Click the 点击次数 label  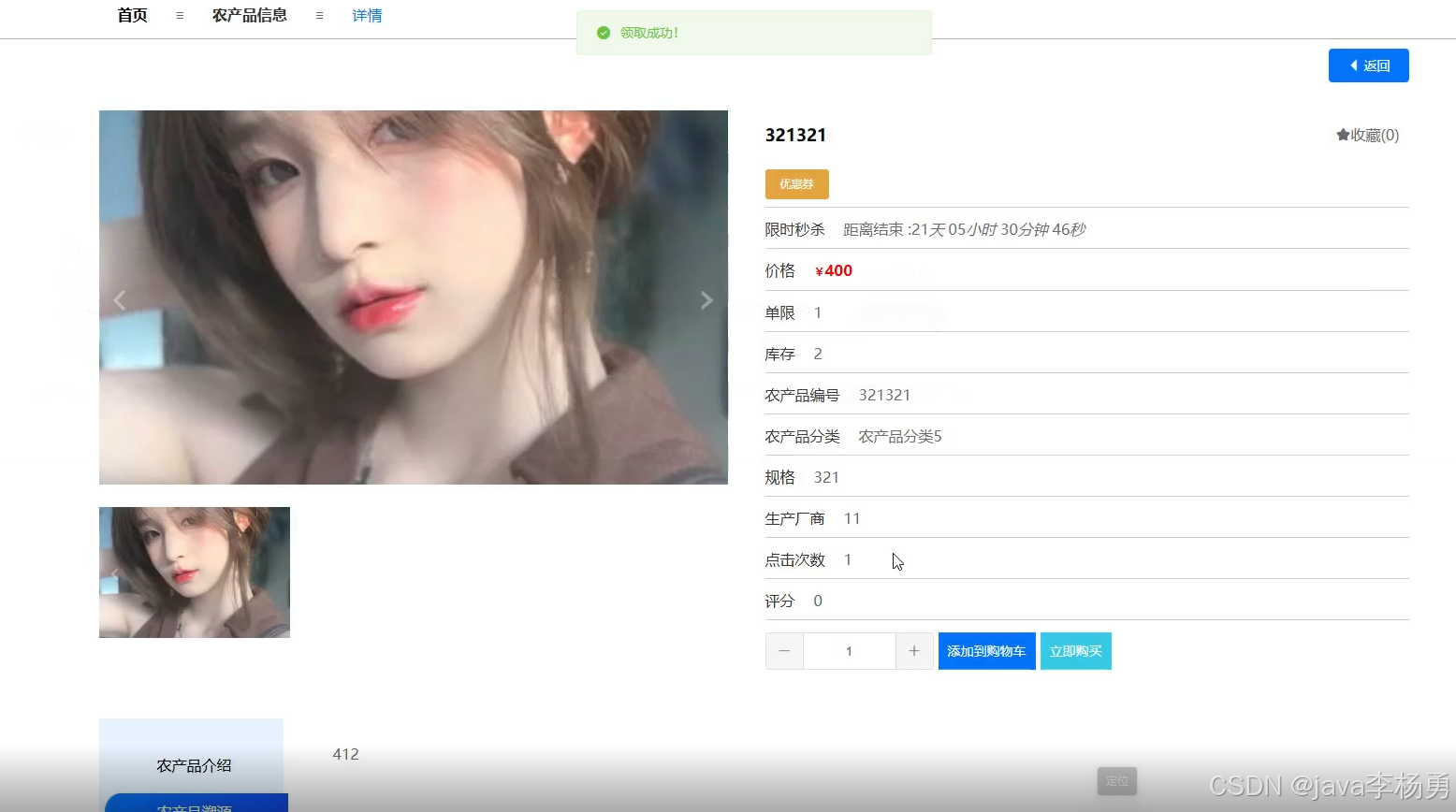(795, 559)
